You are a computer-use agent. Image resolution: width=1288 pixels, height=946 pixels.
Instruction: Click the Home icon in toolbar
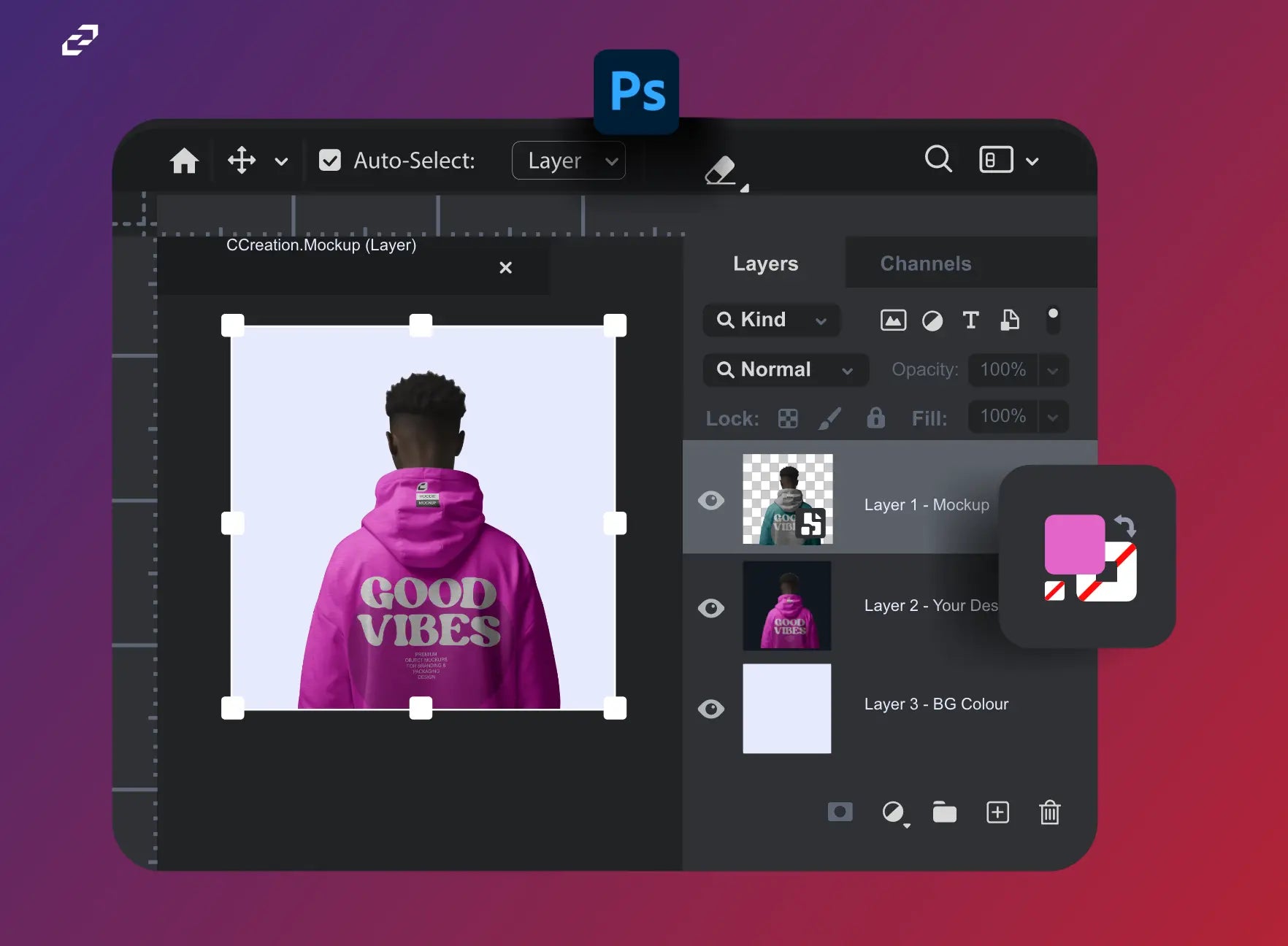pyautogui.click(x=184, y=161)
